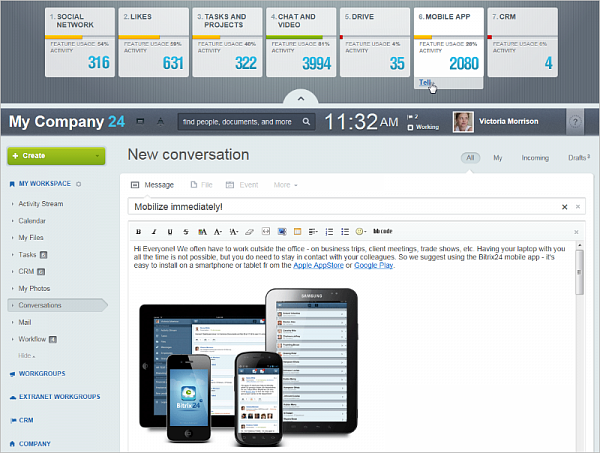
Task: Clear the Mobilize immediately subject text
Action: [564, 207]
